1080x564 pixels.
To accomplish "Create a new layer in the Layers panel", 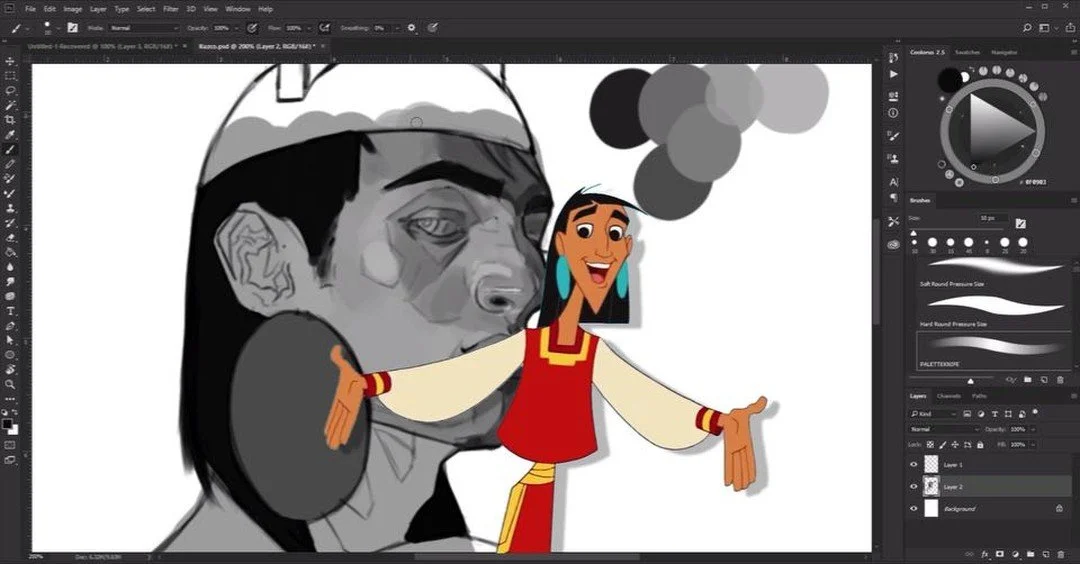I will pyautogui.click(x=1046, y=554).
